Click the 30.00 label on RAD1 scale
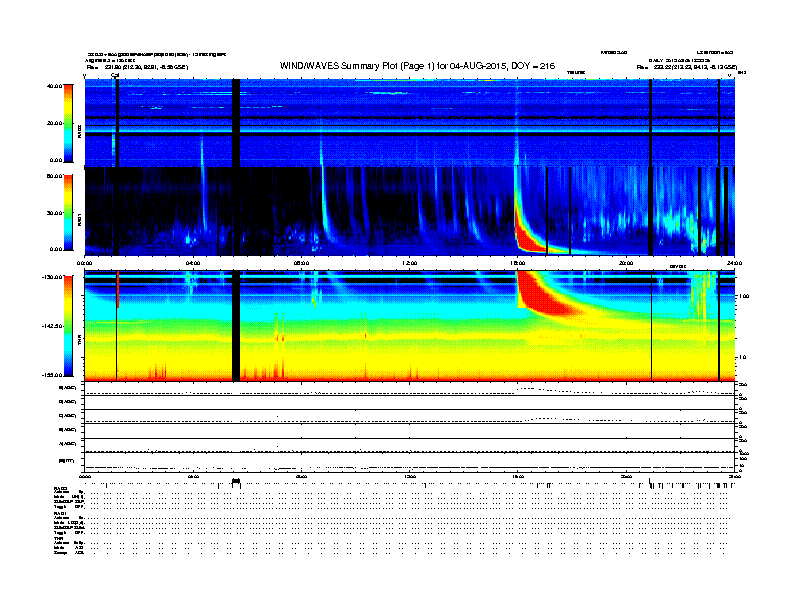 click(55, 213)
